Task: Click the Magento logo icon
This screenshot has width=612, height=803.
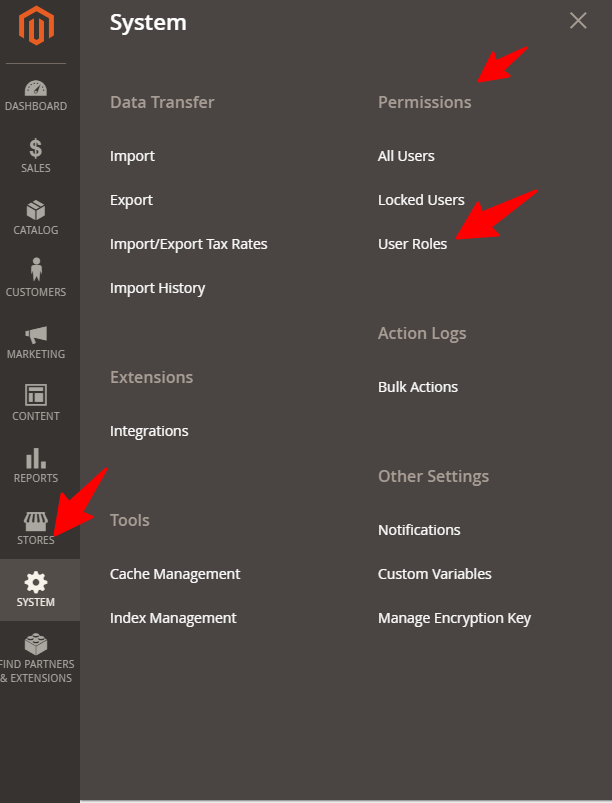Action: pyautogui.click(x=36, y=27)
